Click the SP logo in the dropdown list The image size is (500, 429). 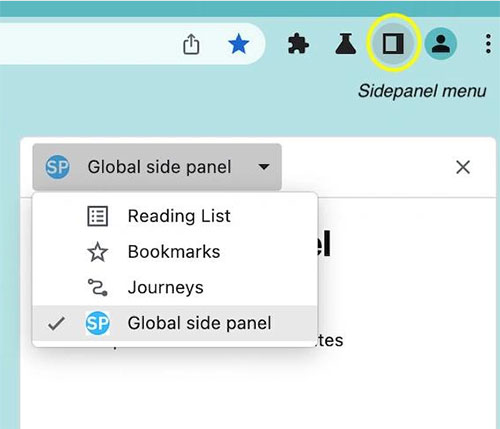97,323
